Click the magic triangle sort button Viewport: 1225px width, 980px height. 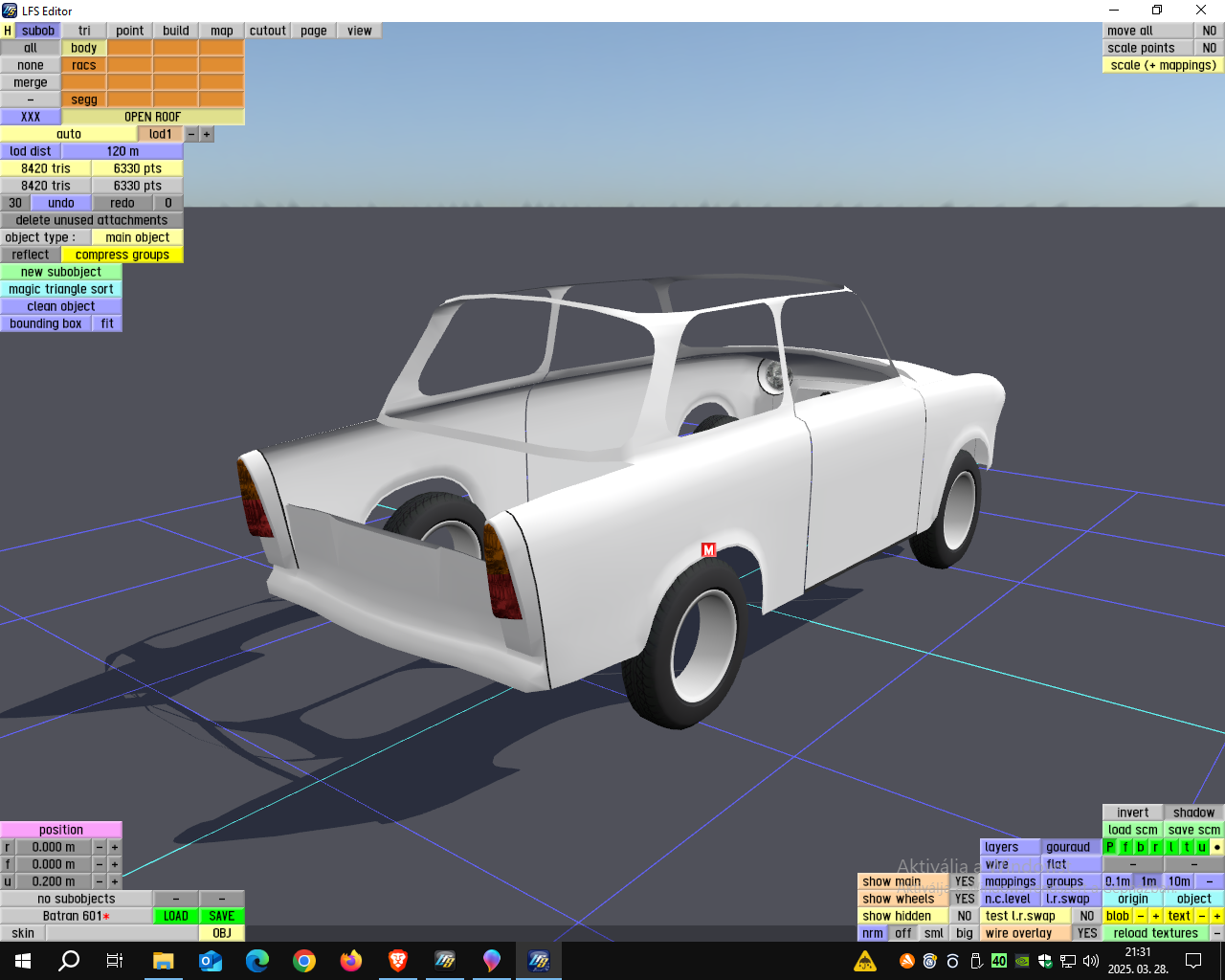[x=61, y=289]
